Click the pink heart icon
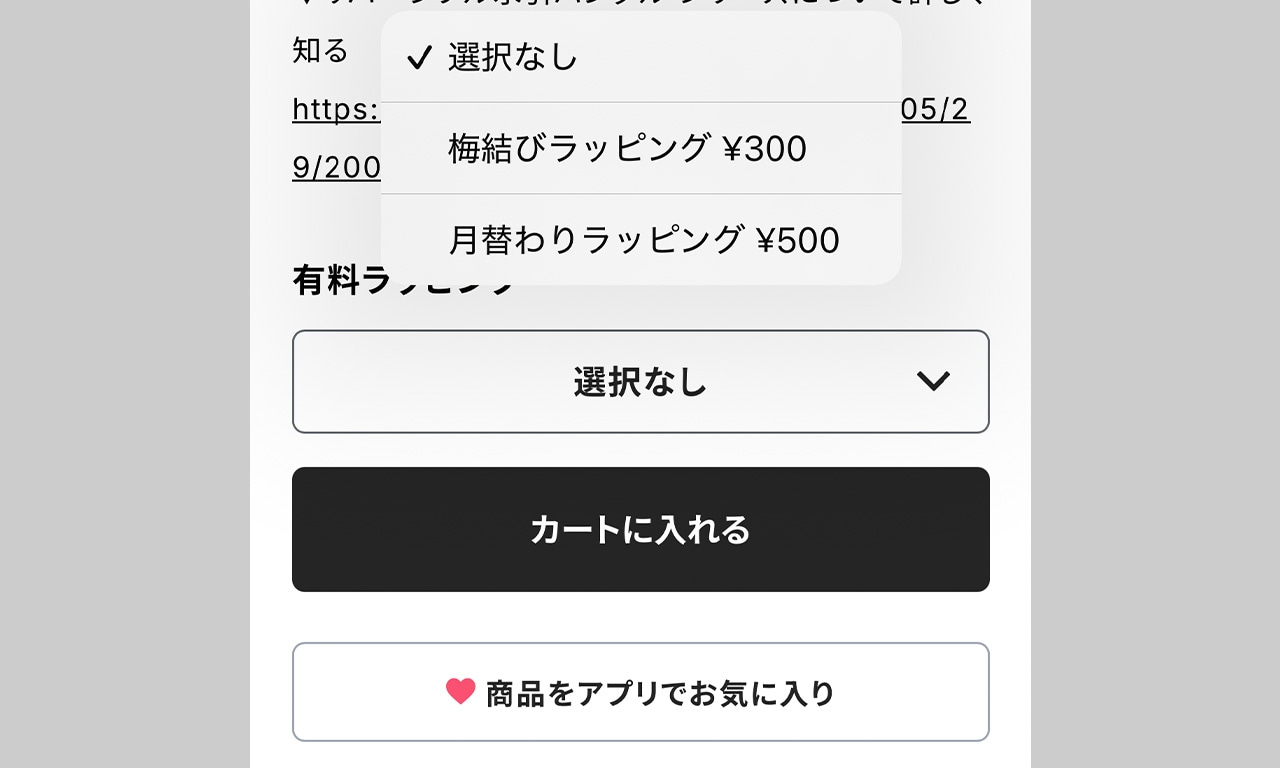Screen dimensions: 1280x768 (x=460, y=691)
